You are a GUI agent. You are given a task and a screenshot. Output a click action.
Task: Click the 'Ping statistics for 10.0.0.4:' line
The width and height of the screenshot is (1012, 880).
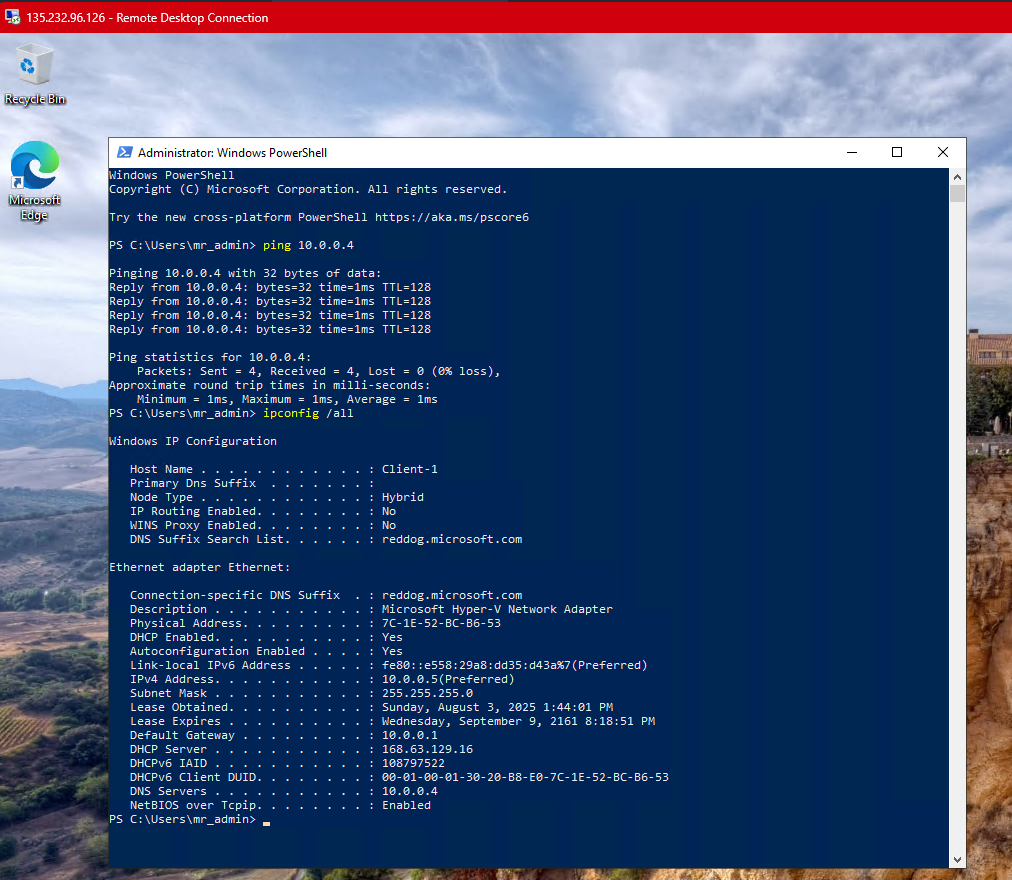coord(210,358)
